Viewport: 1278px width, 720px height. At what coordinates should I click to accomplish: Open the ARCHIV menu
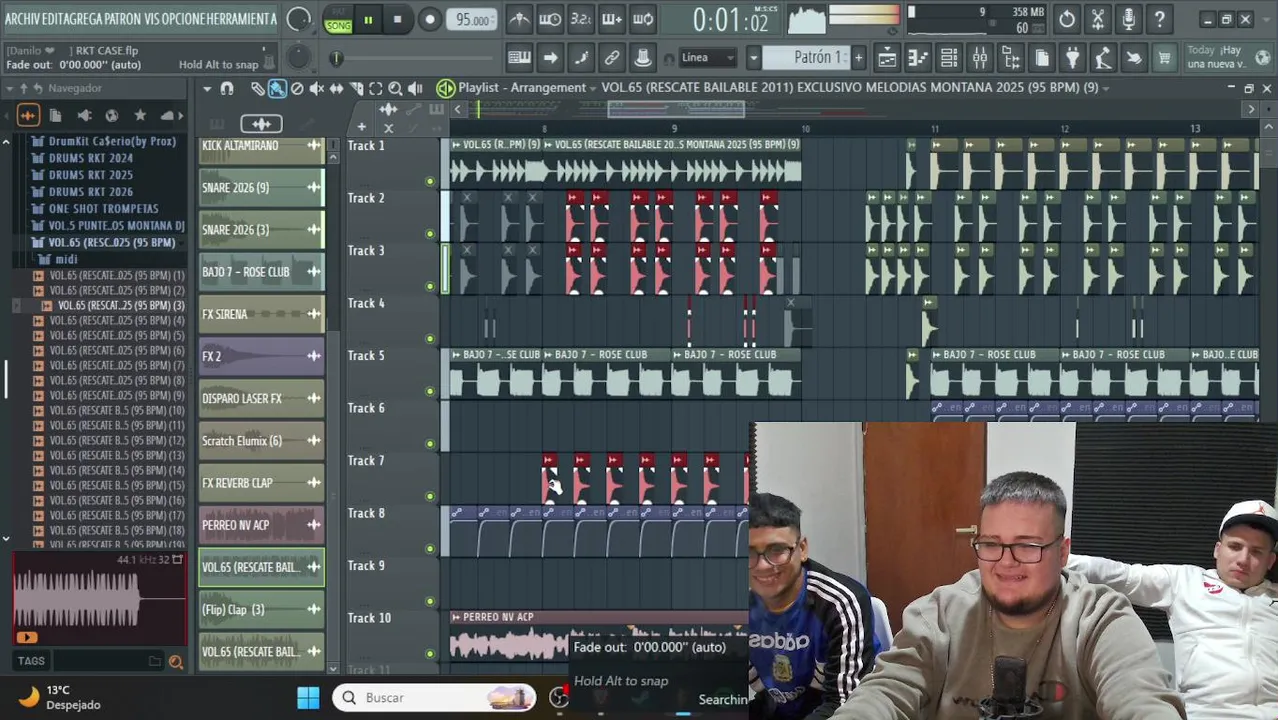24,19
